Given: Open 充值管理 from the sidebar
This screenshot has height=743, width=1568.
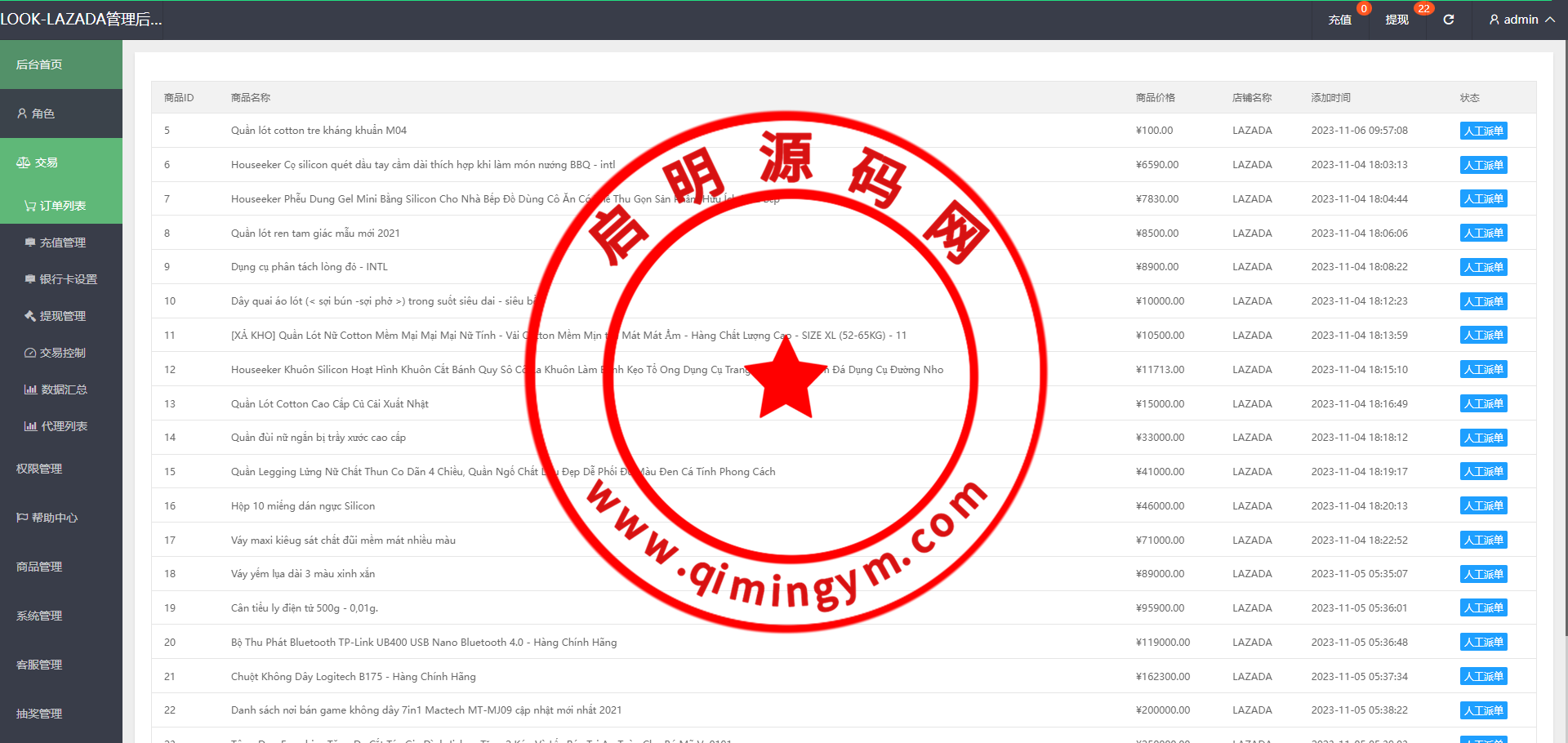Looking at the screenshot, I should 62,242.
